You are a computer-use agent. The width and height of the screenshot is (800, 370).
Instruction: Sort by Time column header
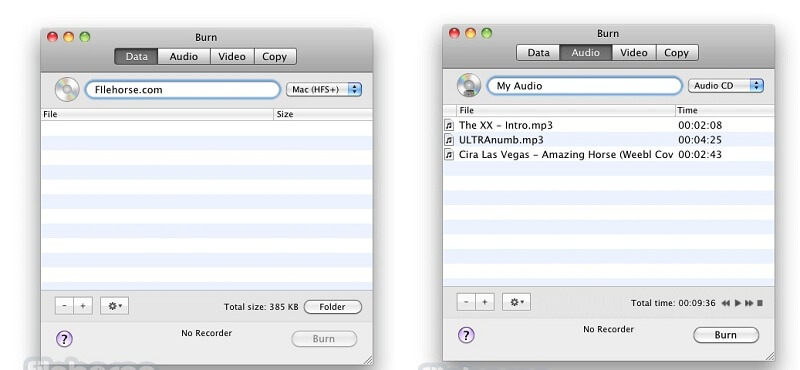pos(725,110)
